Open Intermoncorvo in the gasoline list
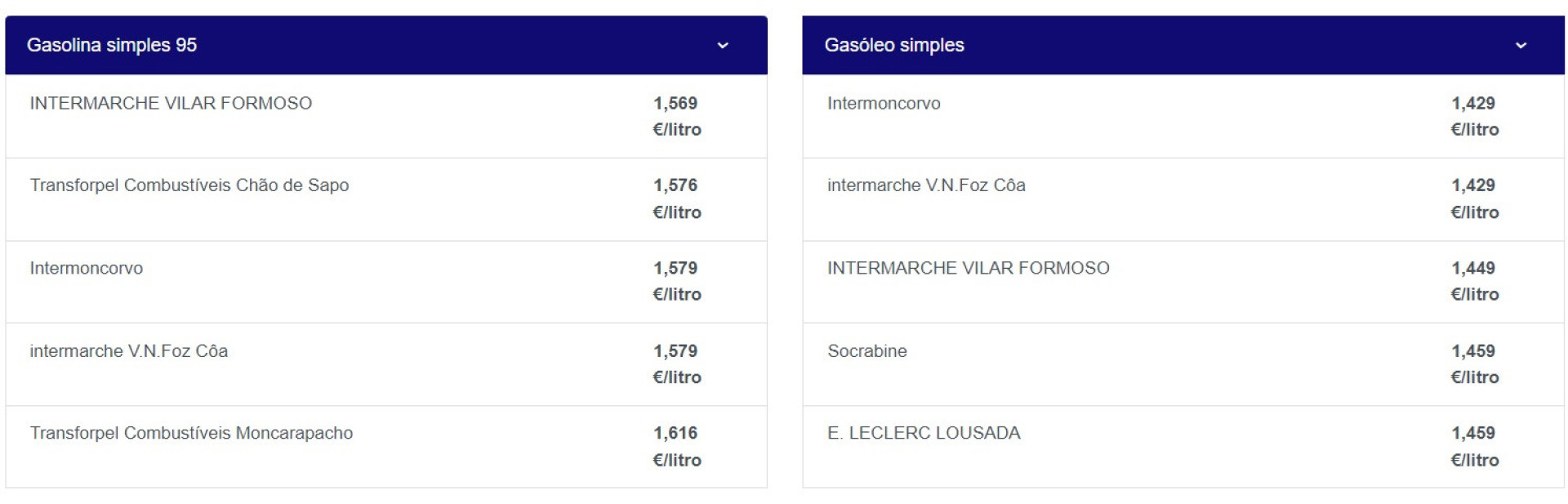 (87, 268)
